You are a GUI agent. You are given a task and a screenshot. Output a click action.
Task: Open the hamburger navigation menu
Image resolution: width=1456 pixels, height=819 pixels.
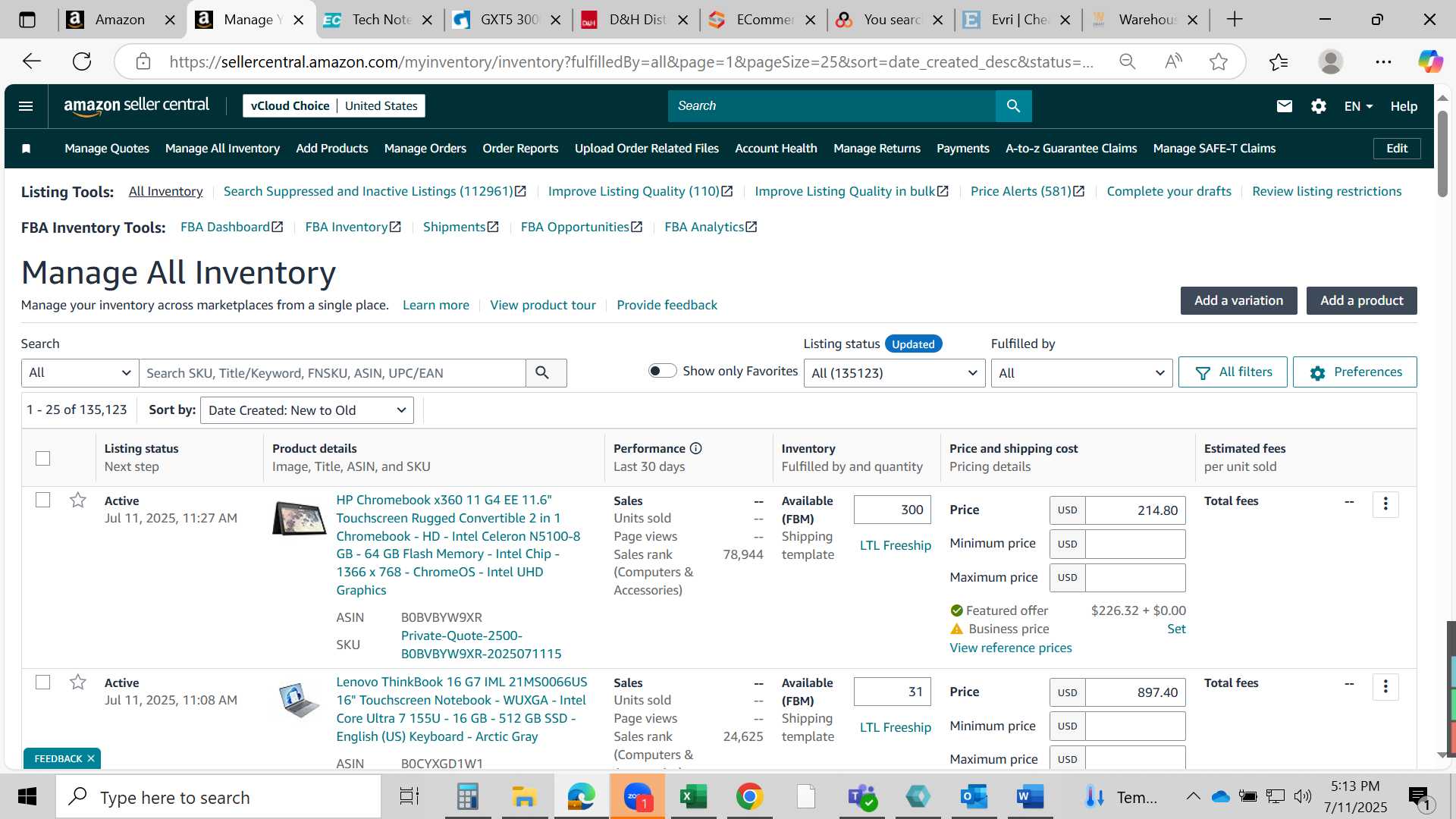26,106
